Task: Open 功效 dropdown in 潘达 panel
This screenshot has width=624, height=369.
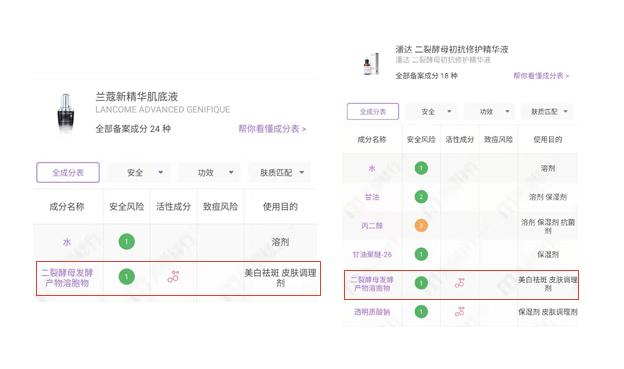Action: 489,111
